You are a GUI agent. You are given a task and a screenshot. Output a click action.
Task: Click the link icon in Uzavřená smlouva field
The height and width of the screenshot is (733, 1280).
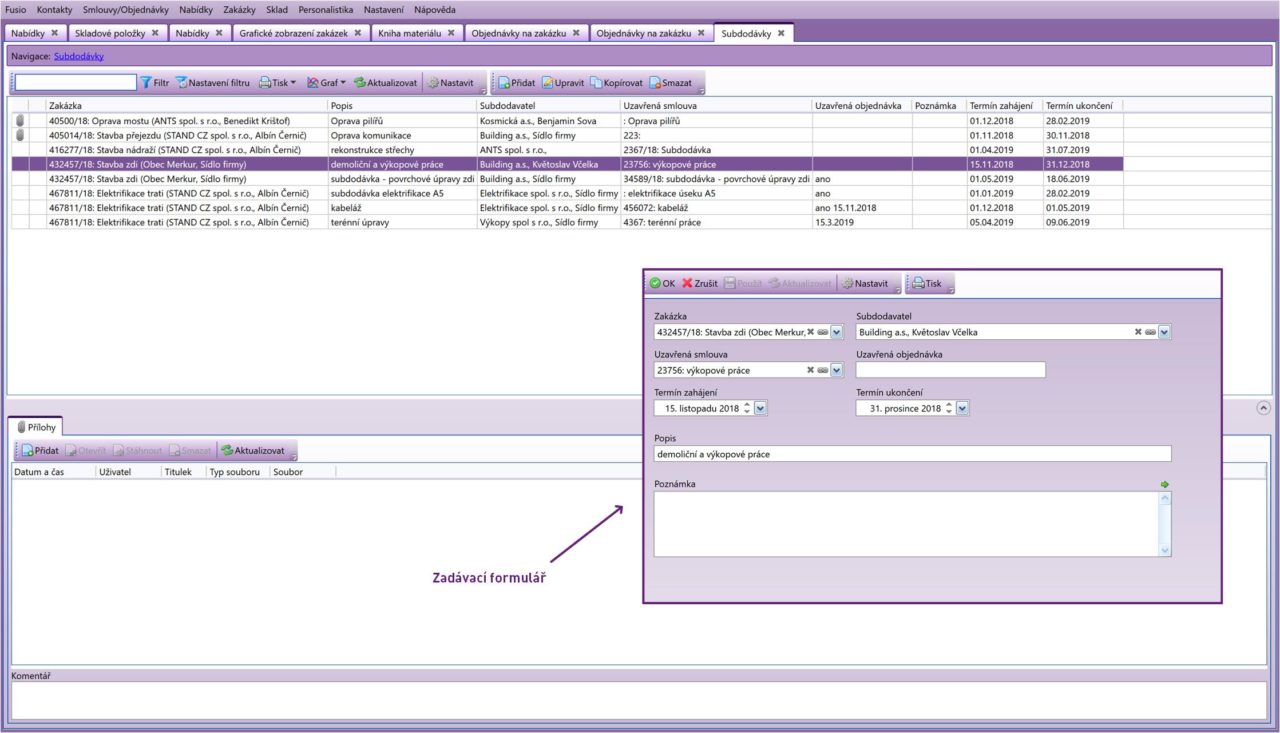coord(822,370)
